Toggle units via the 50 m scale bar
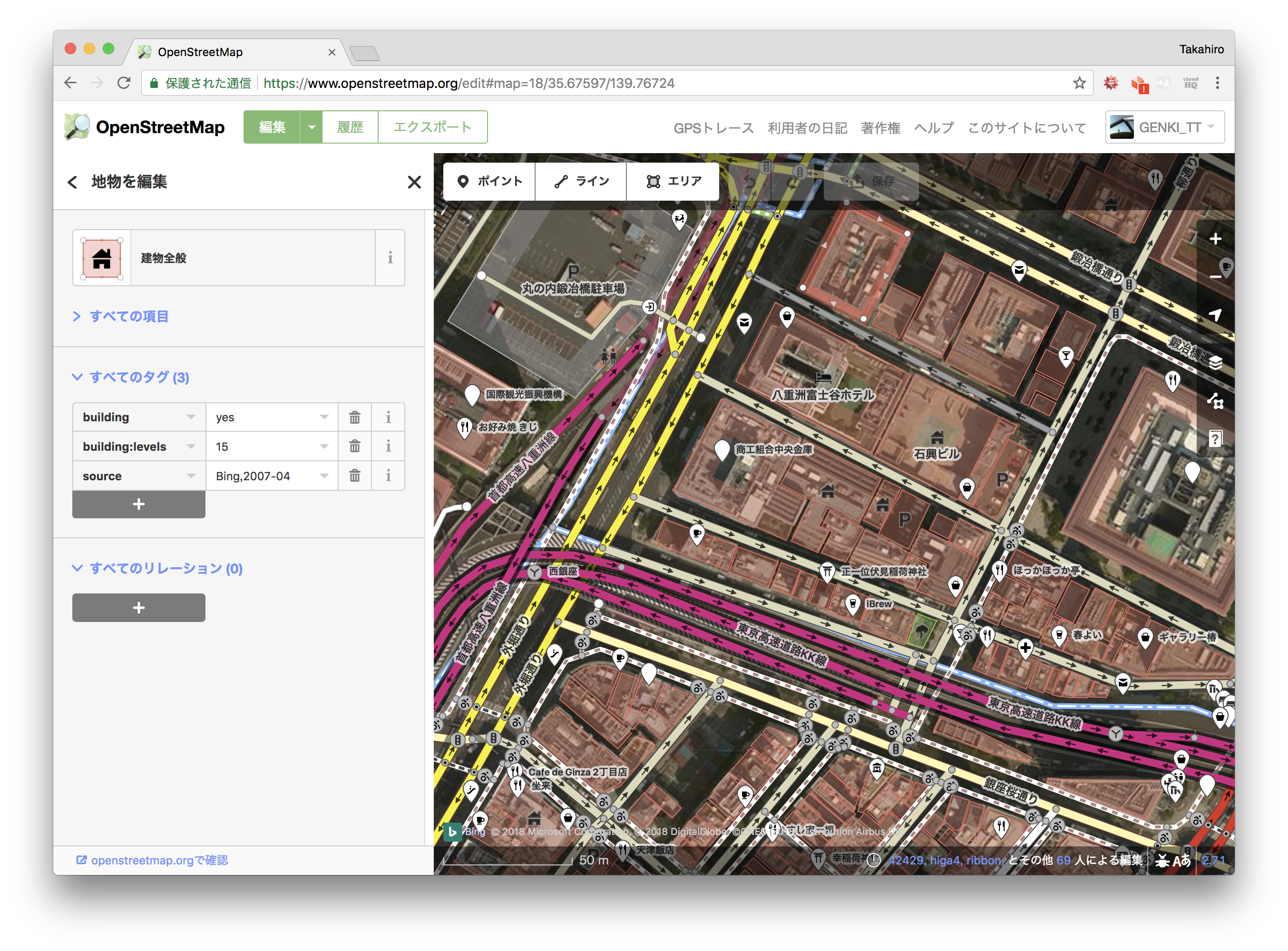This screenshot has width=1288, height=951. point(526,861)
